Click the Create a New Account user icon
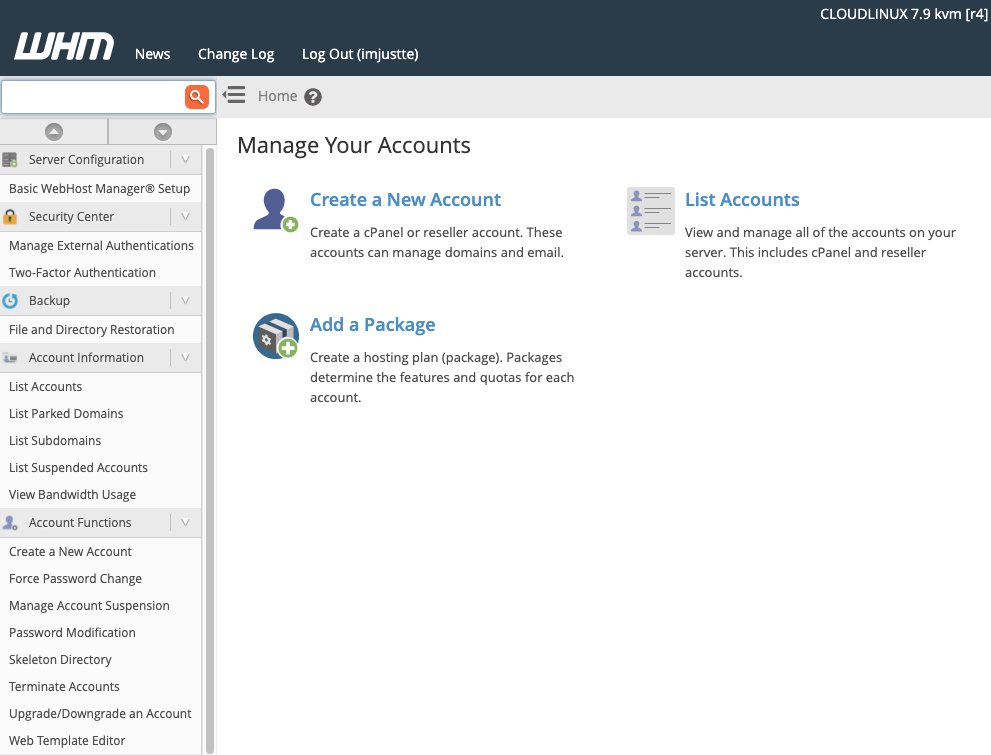Image resolution: width=991 pixels, height=755 pixels. tap(275, 210)
